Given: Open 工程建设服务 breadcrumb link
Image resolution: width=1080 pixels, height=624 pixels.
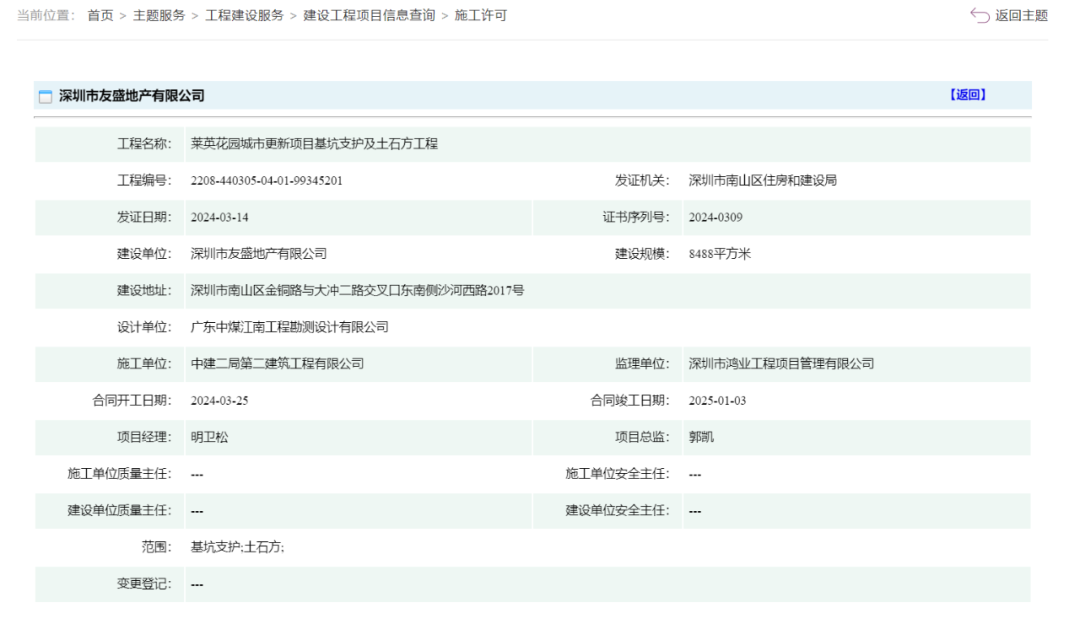Looking at the screenshot, I should tap(244, 16).
